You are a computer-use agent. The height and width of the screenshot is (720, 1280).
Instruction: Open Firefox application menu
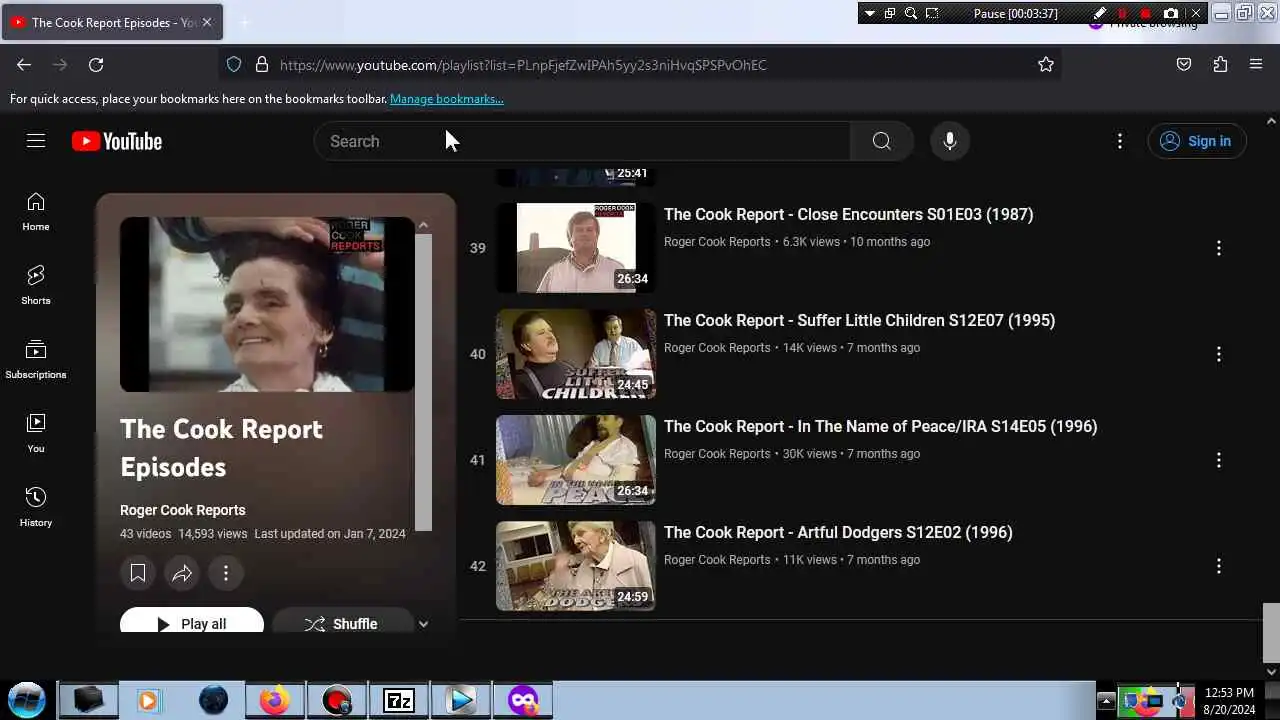click(1256, 65)
